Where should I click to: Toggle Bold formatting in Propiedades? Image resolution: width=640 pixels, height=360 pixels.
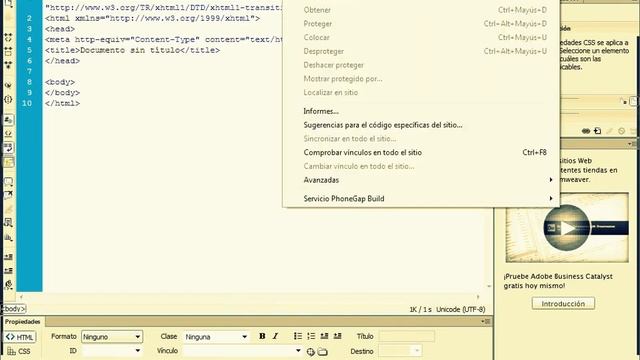click(x=262, y=336)
